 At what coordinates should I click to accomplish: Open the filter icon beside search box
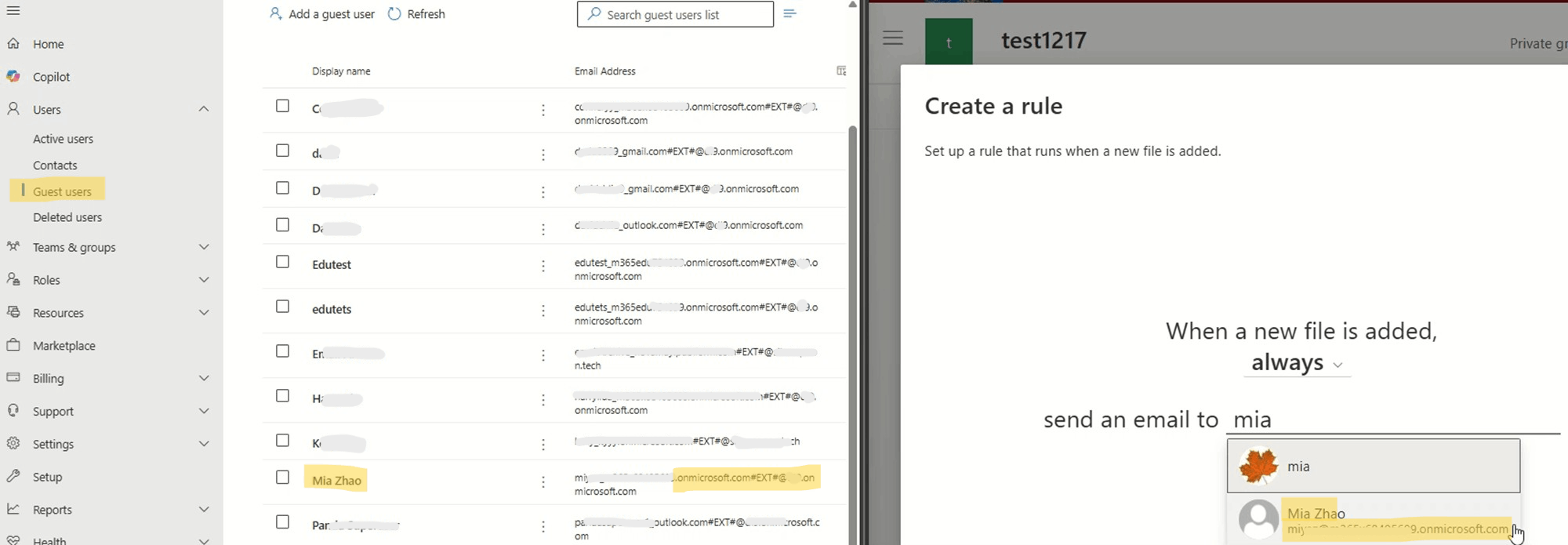[x=789, y=13]
